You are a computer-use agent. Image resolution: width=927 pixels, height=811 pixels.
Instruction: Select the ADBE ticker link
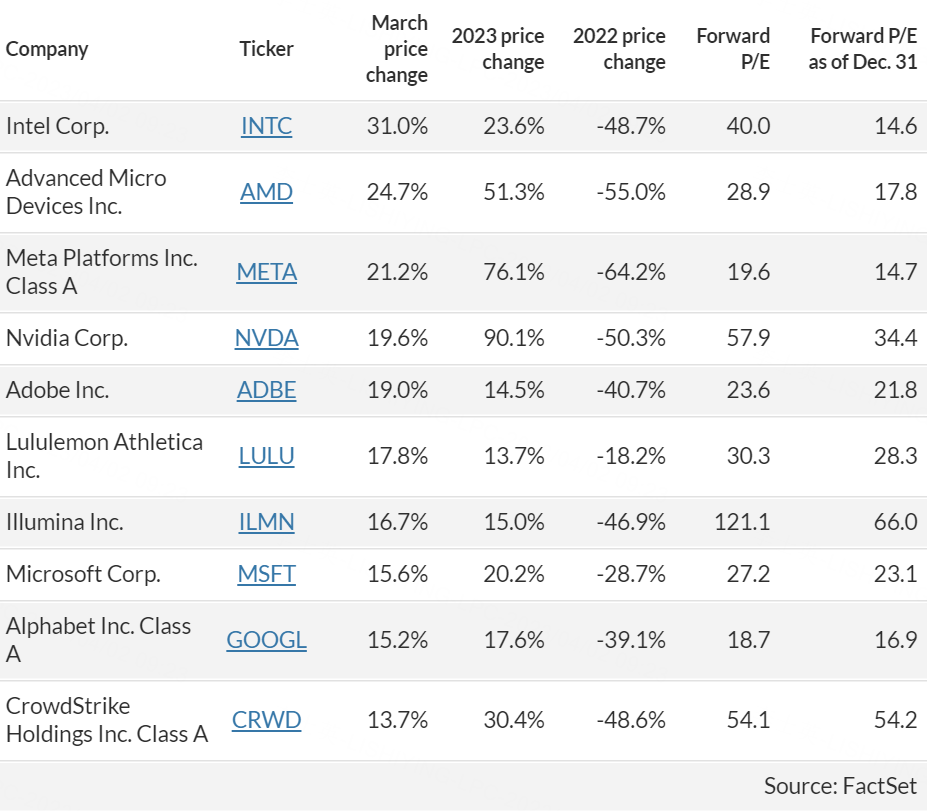pyautogui.click(x=266, y=390)
